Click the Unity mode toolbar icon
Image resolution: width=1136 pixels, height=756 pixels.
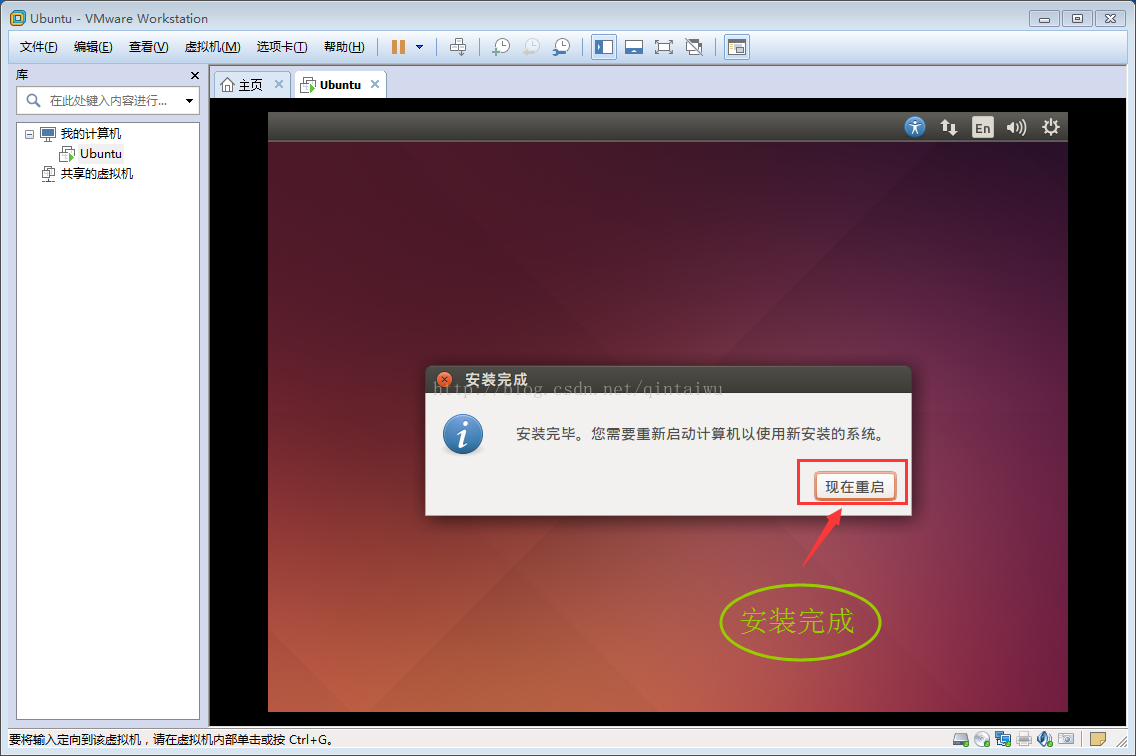[x=694, y=47]
